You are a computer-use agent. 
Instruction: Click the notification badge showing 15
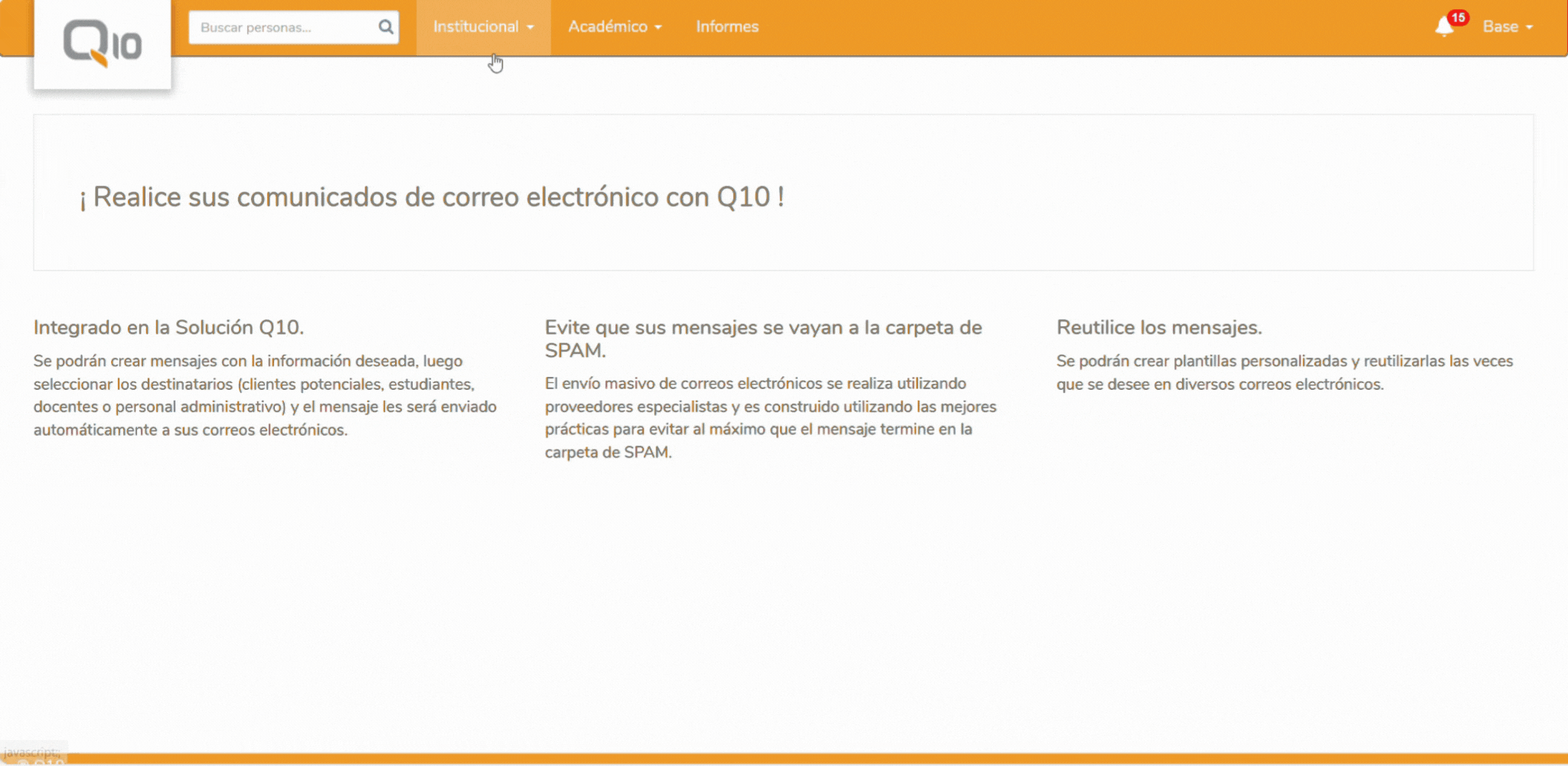tap(1459, 17)
